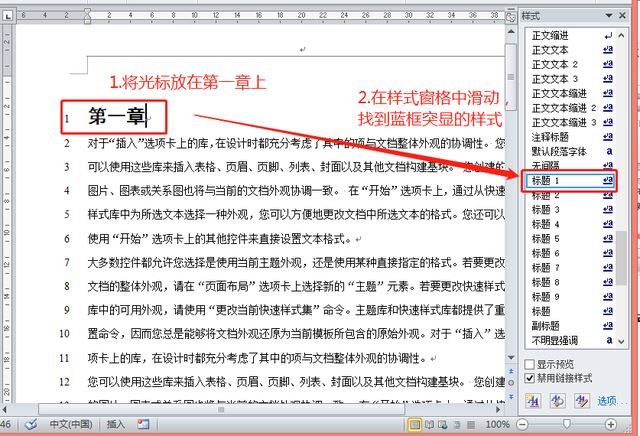
Task: Toggle the View Ruler button above the scrollbar
Action: click(x=511, y=17)
